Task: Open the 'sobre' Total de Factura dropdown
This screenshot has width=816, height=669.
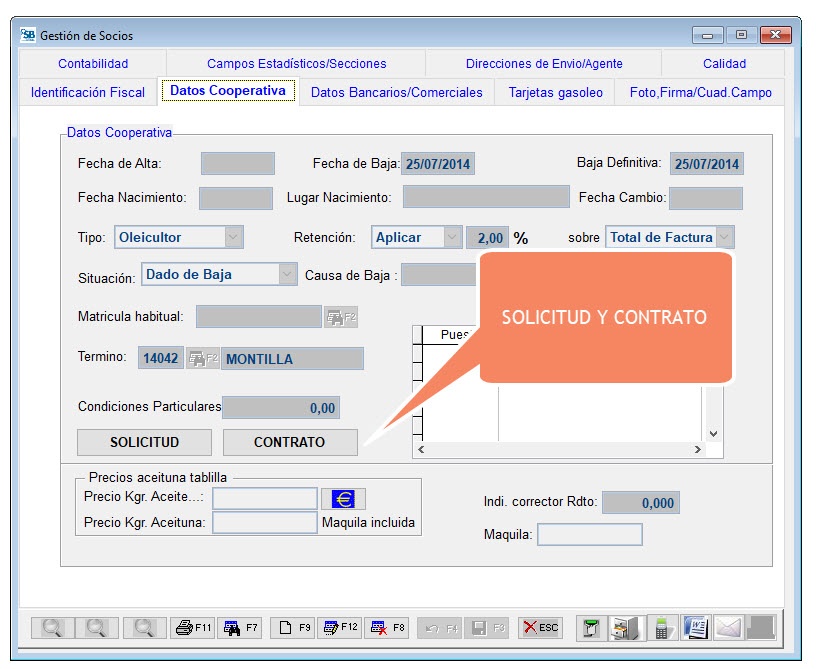Action: 724,238
